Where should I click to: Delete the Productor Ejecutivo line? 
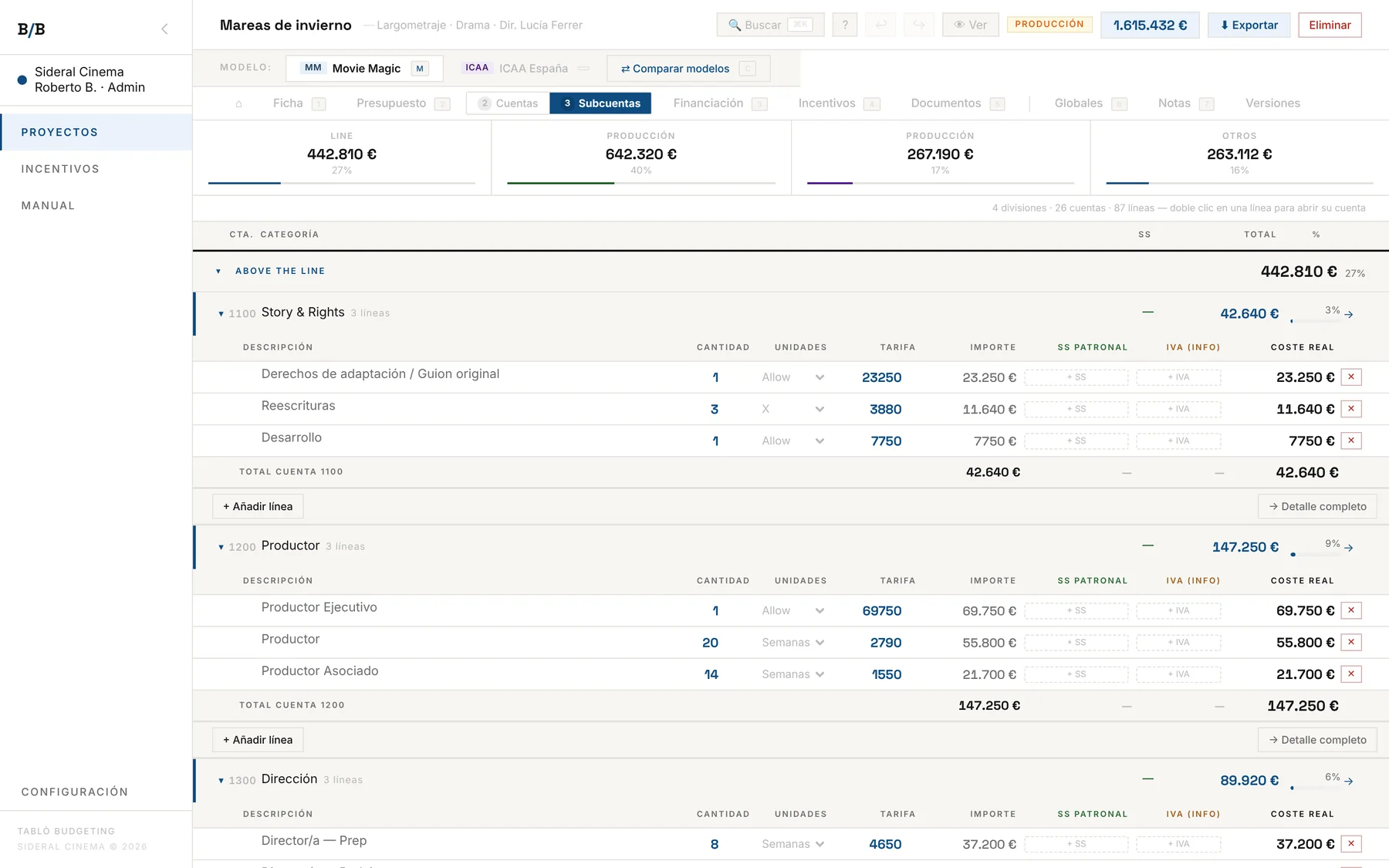pyautogui.click(x=1351, y=610)
